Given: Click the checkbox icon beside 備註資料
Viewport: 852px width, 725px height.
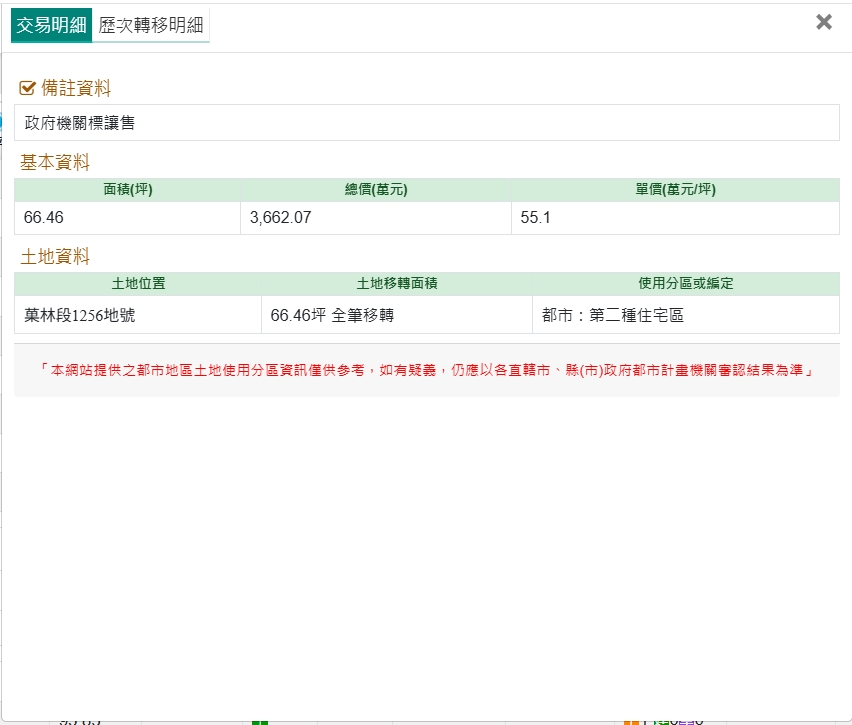Looking at the screenshot, I should click(27, 88).
